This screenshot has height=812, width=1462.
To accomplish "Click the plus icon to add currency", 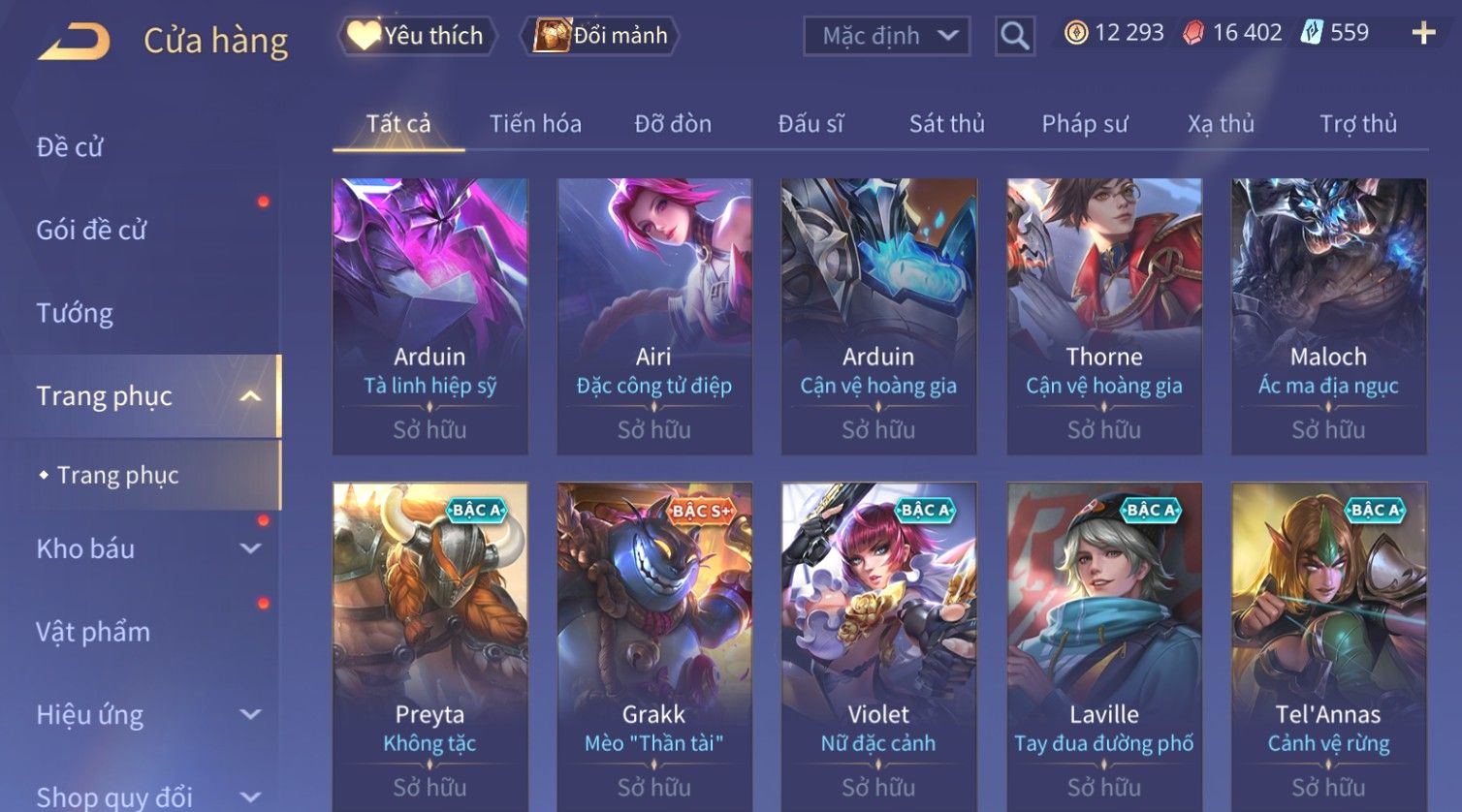I will coord(1423,33).
